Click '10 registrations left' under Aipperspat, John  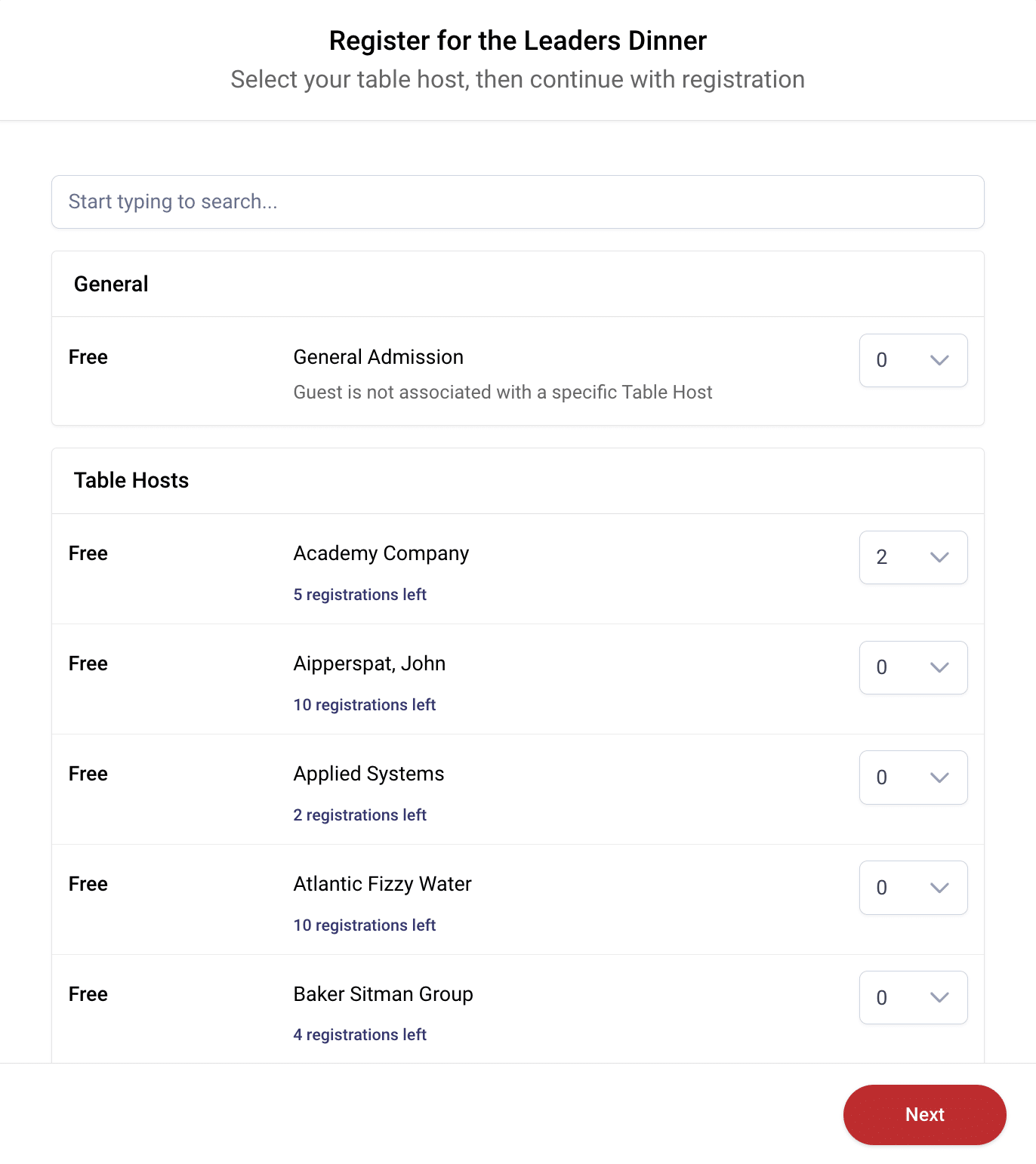point(364,704)
